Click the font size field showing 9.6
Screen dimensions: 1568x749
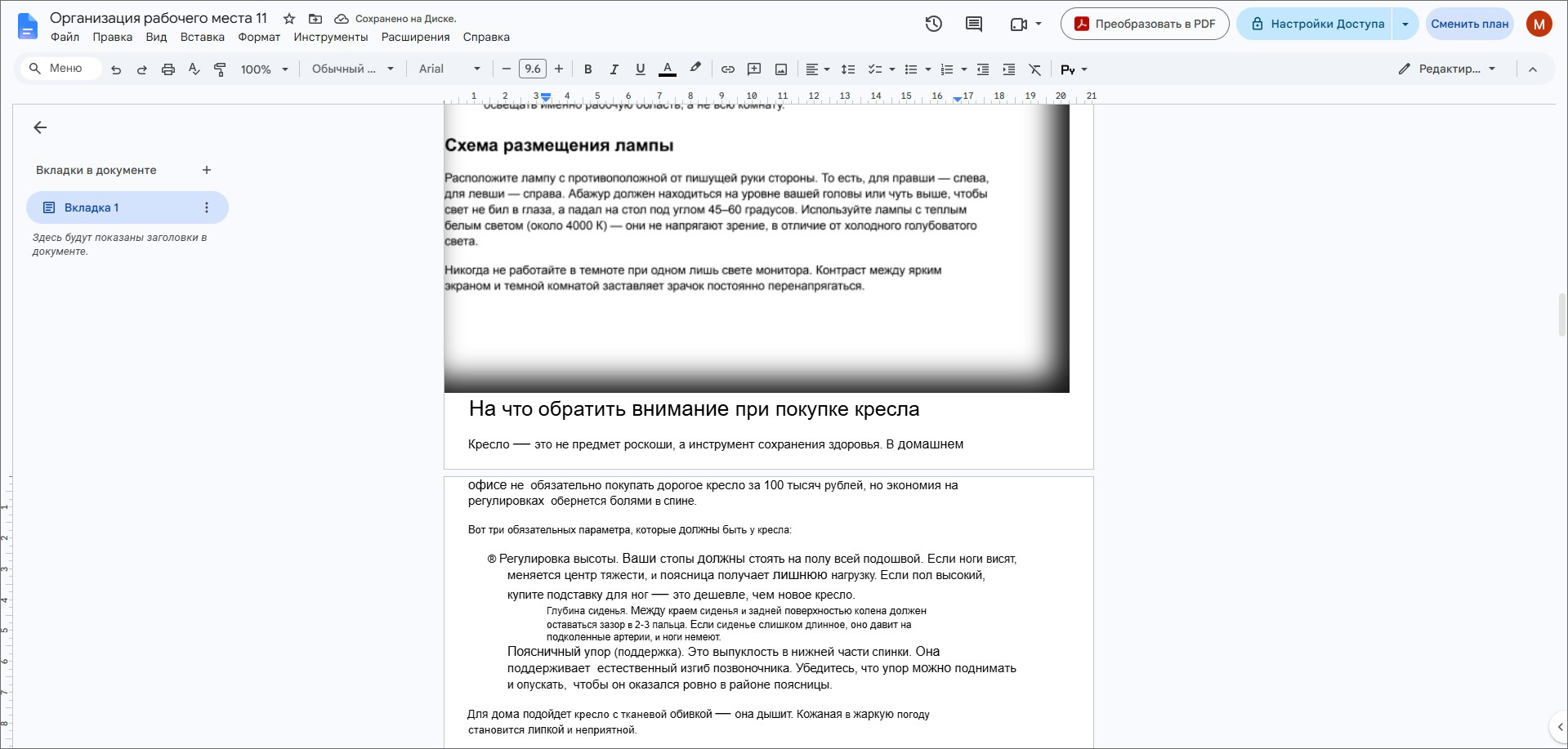click(x=533, y=69)
